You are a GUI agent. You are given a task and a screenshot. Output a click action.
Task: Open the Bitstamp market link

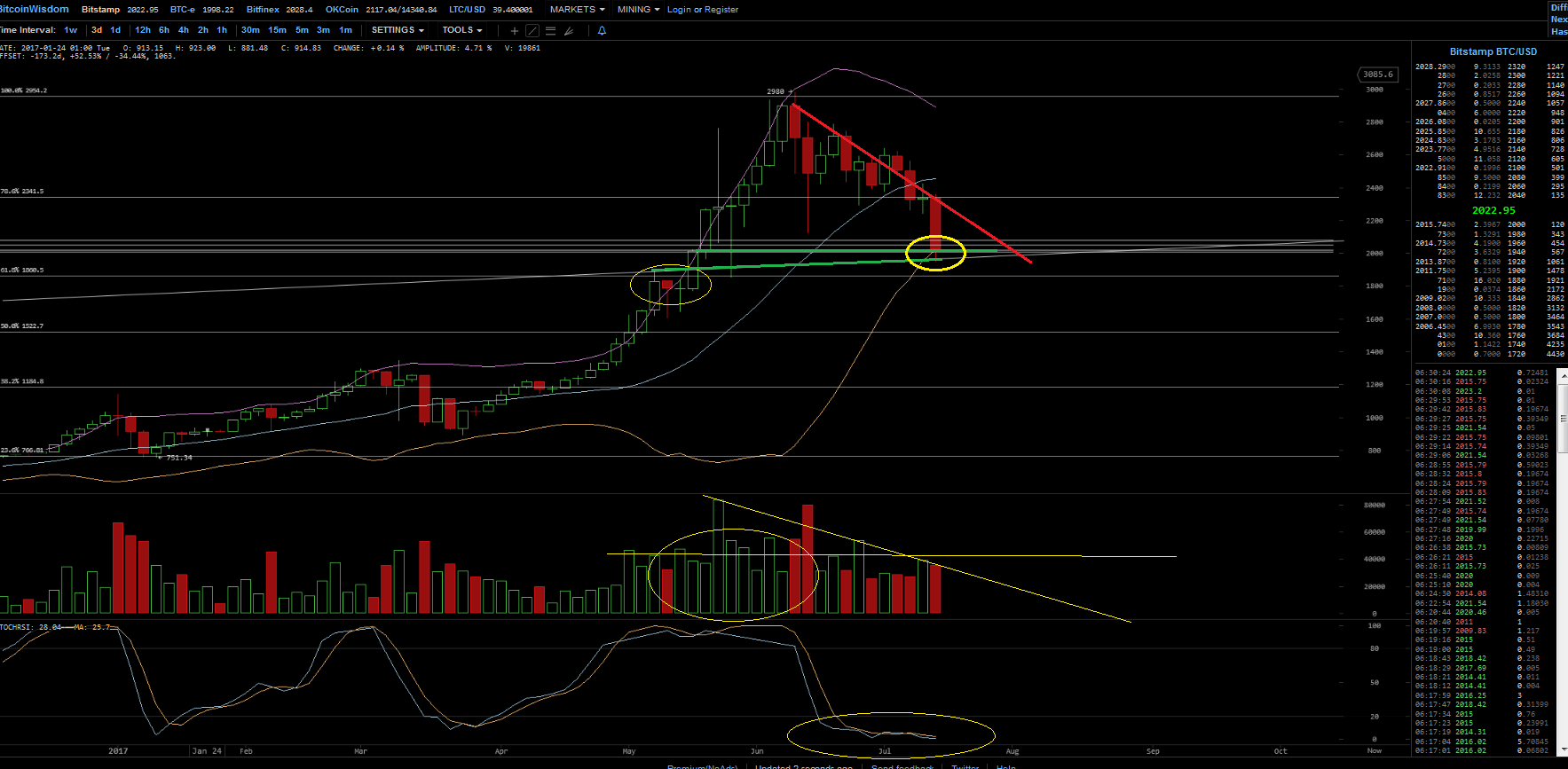point(100,10)
